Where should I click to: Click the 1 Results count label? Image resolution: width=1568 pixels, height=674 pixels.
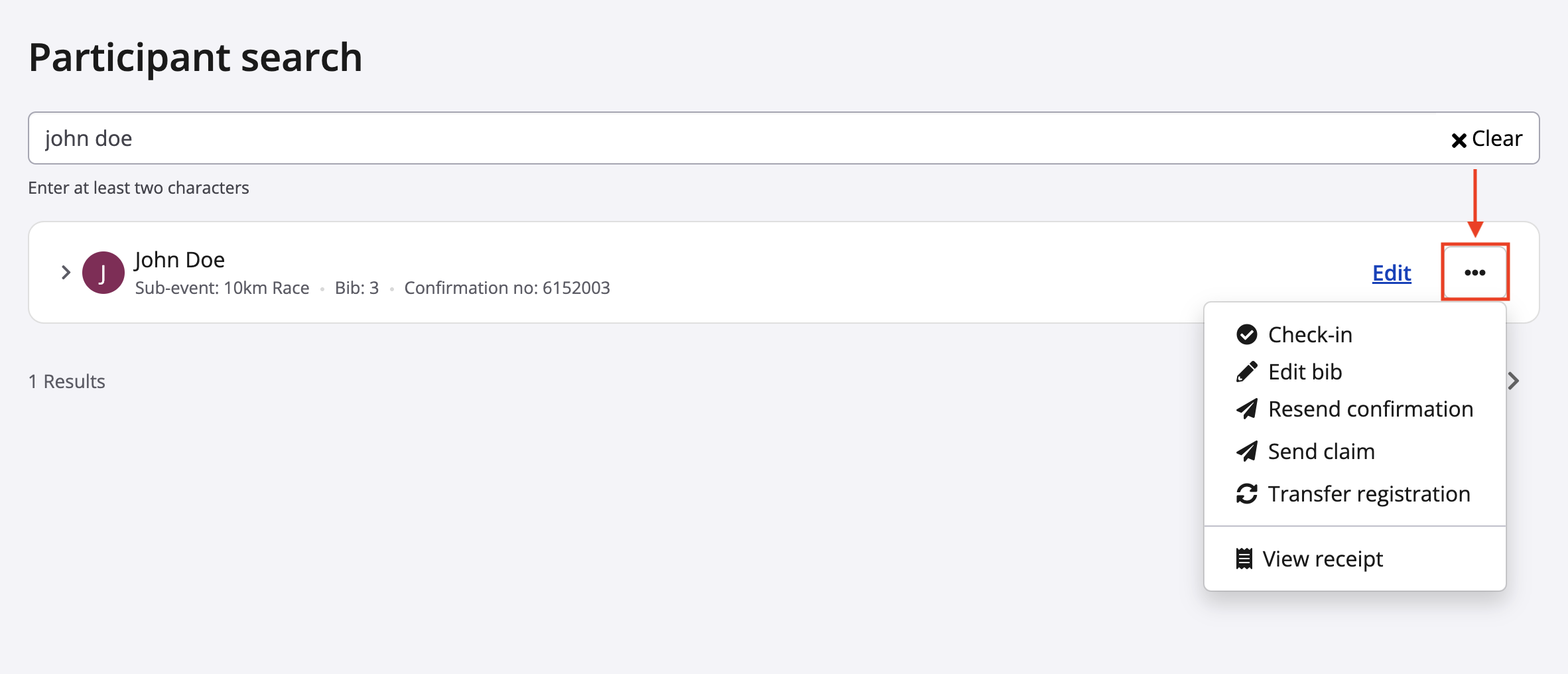(x=67, y=381)
